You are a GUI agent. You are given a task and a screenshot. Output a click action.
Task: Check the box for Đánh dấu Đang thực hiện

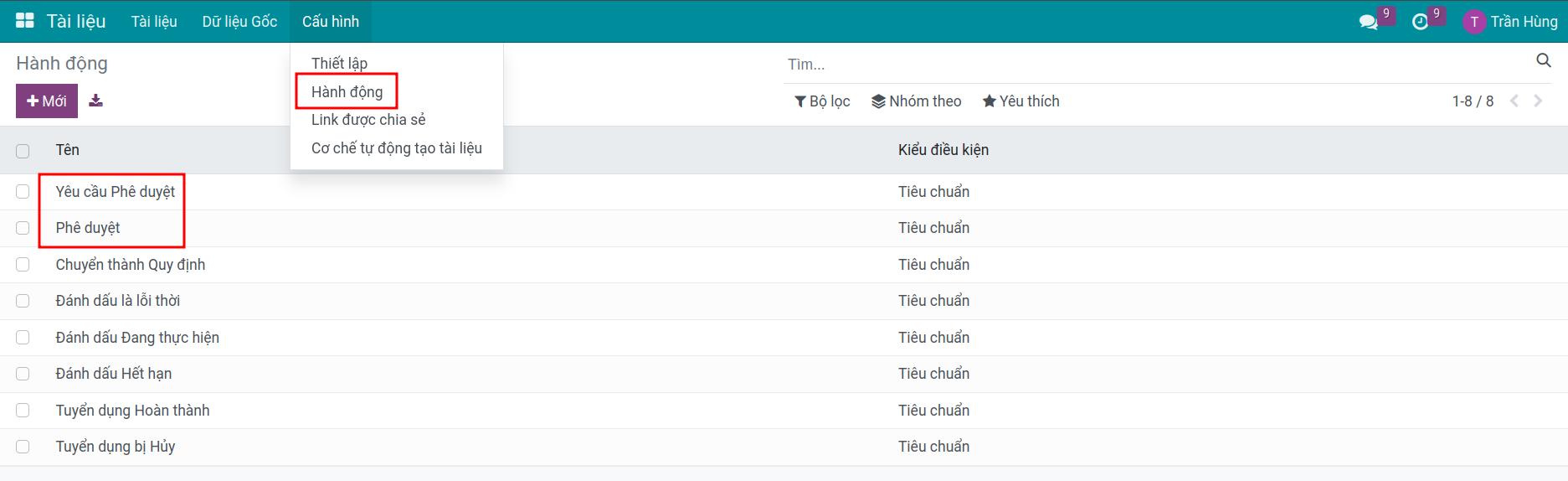(x=23, y=338)
